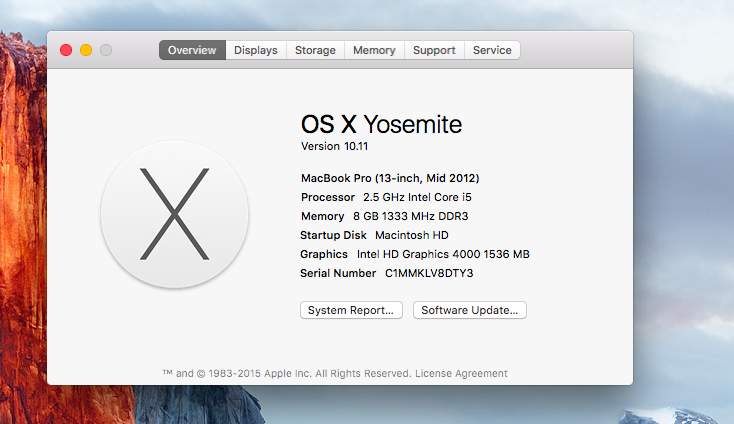This screenshot has height=424, width=734.
Task: Minimize window with the yellow button
Action: (x=86, y=50)
